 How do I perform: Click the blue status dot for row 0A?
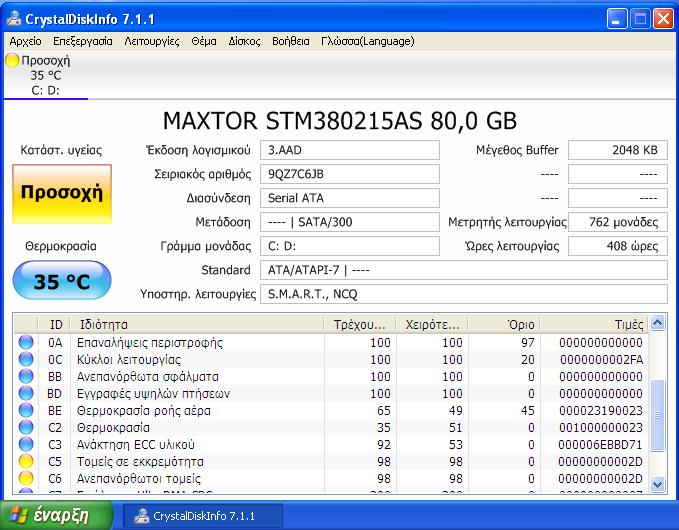(27, 342)
